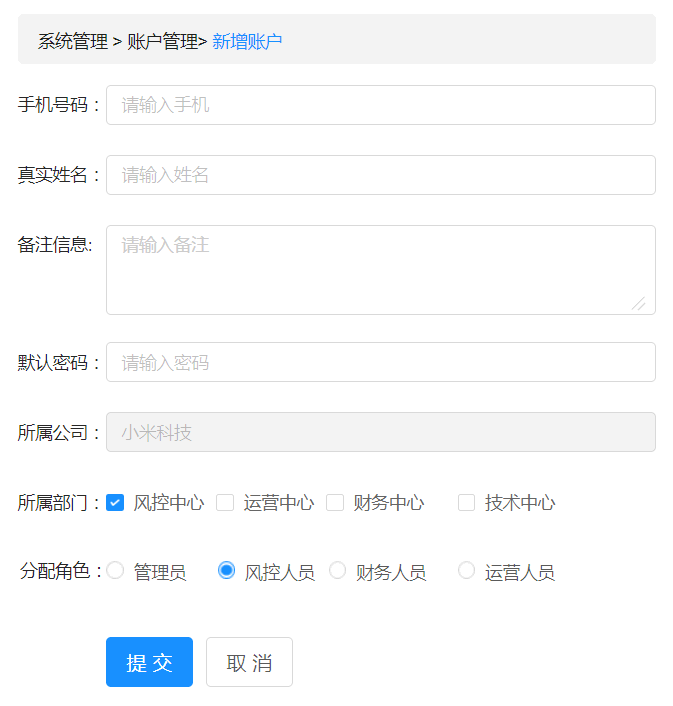Click the 取消 button
Image resolution: width=673 pixels, height=706 pixels.
pos(249,662)
